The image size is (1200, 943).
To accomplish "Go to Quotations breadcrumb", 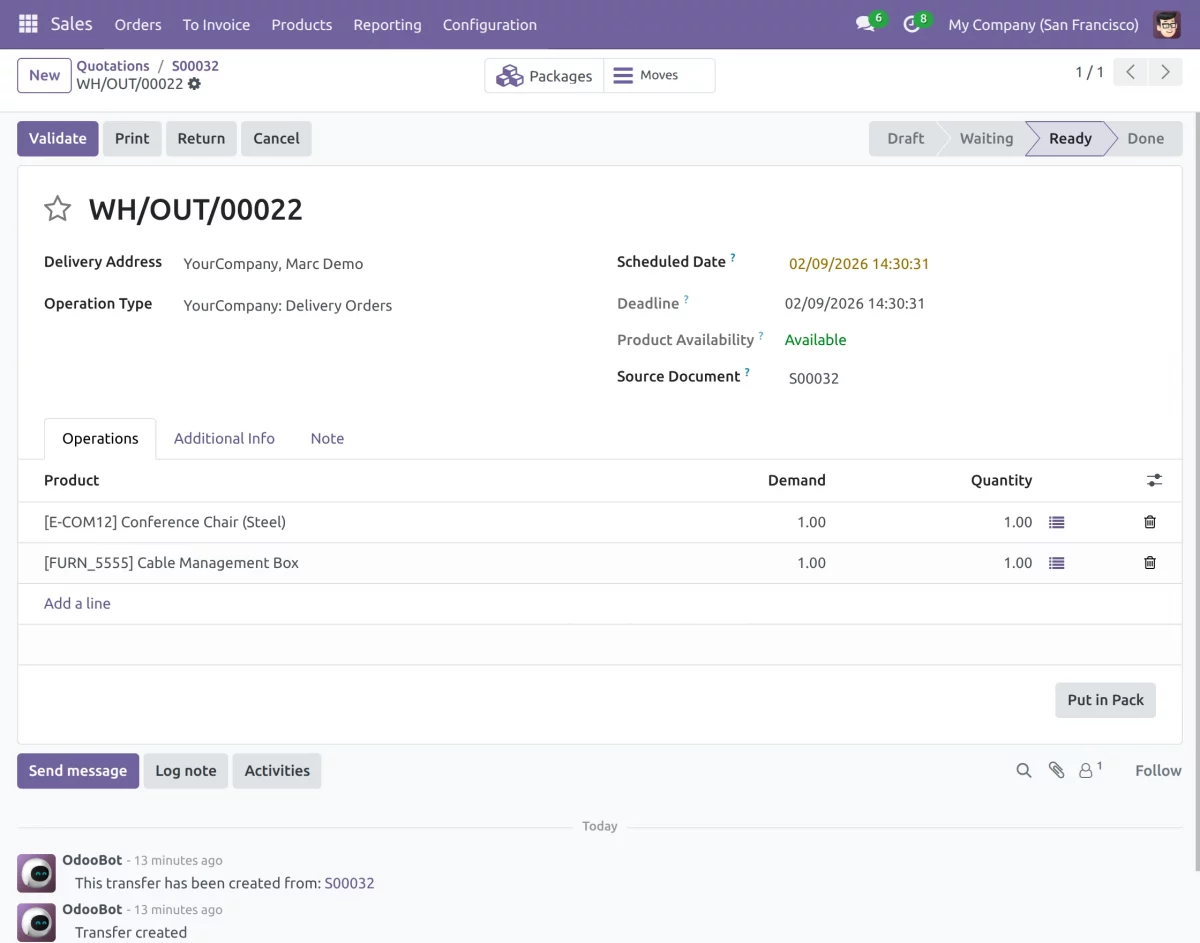I will (113, 66).
